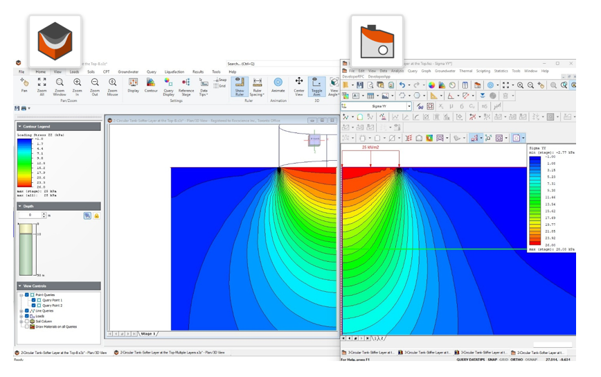Check the Soil Column checkbox
This screenshot has height=377, width=601.
tap(27, 321)
